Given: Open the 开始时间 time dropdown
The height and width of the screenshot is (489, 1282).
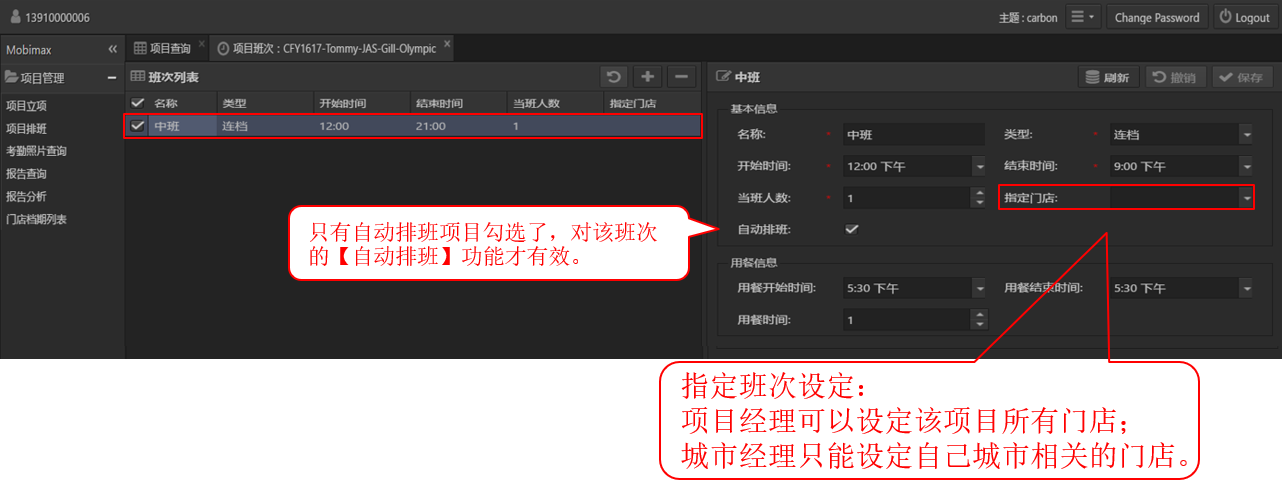Looking at the screenshot, I should (978, 167).
